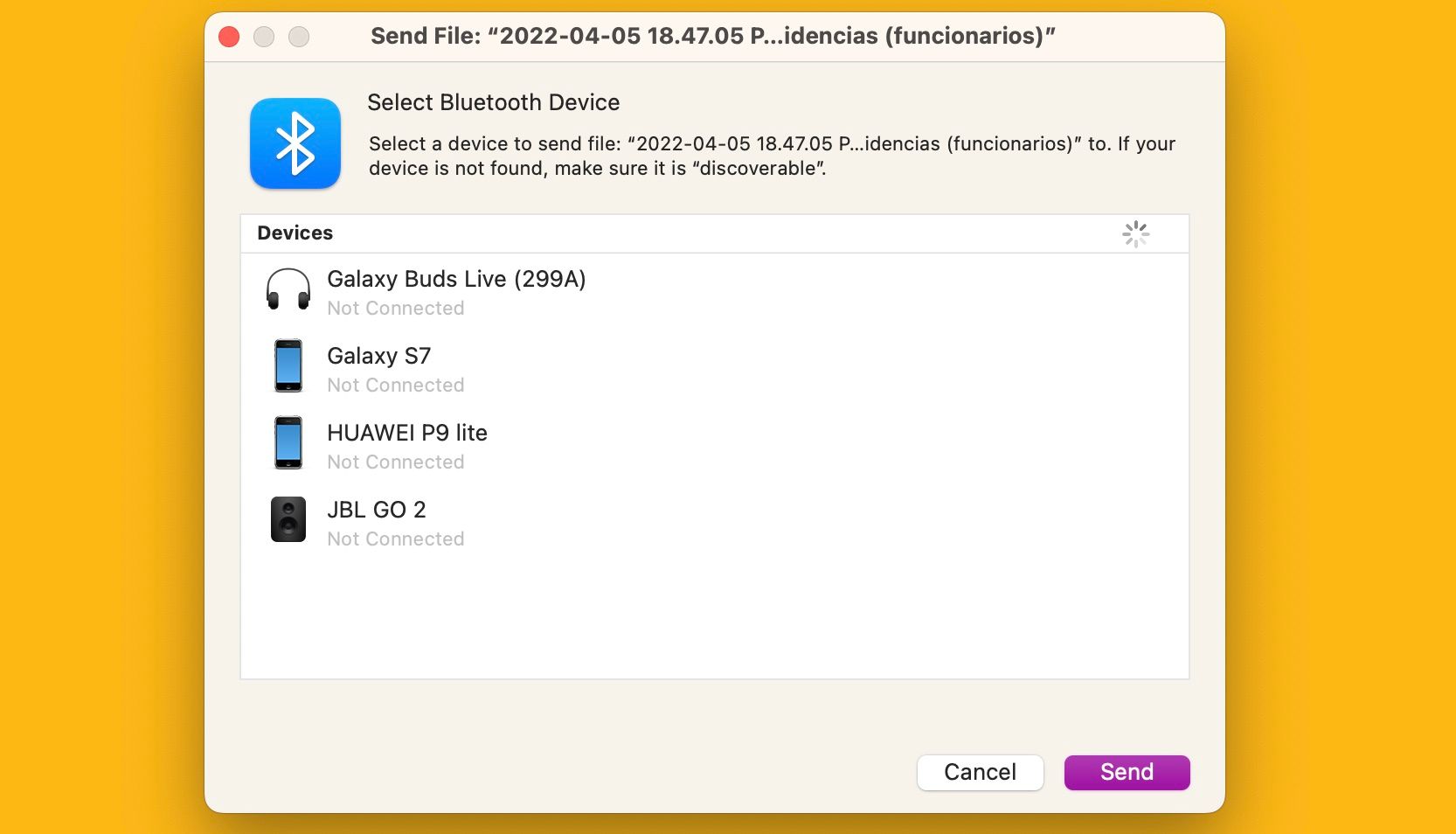
Task: Click the window title showing the file name
Action: coord(712,36)
